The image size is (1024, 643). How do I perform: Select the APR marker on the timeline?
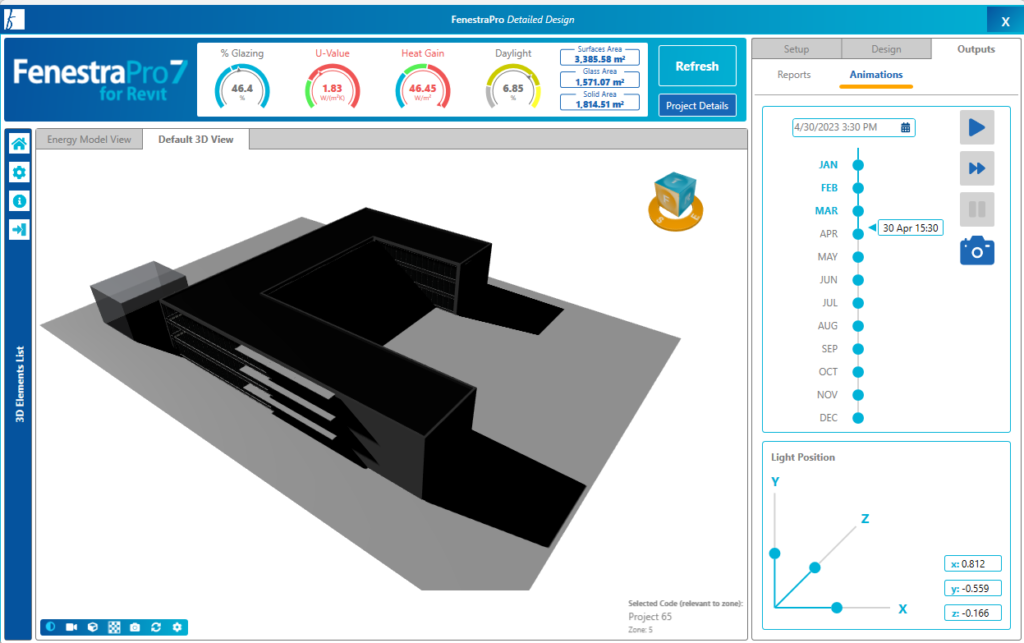coord(858,234)
